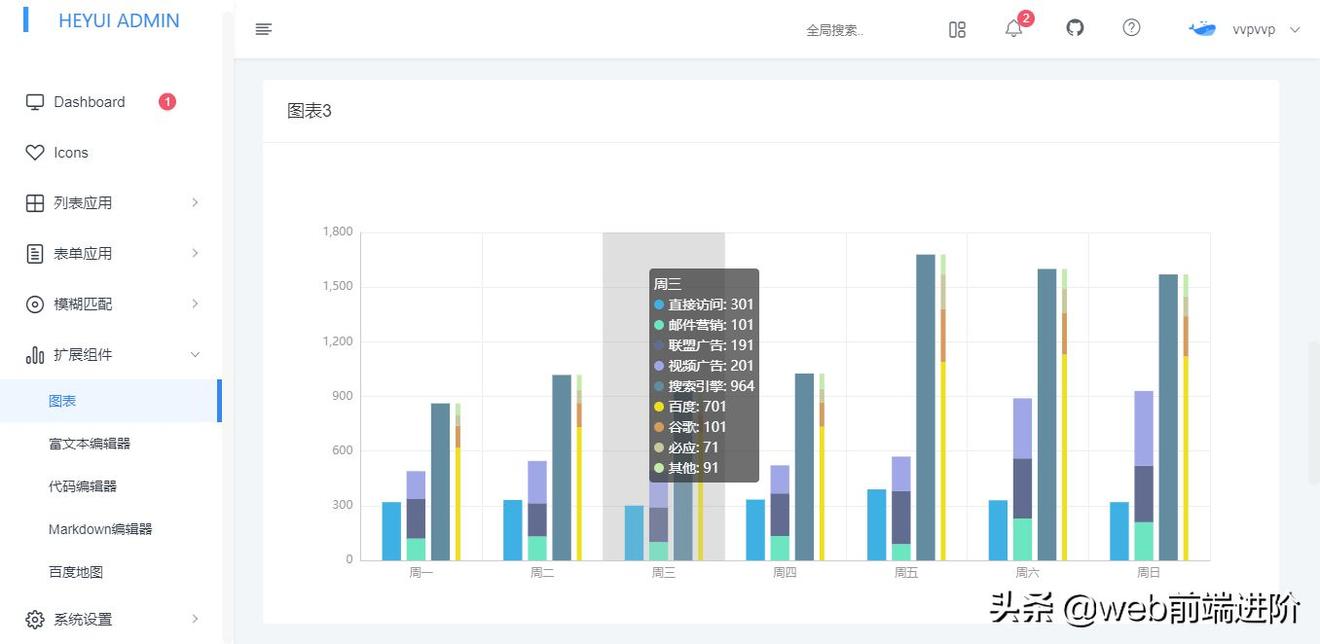Screen dimensions: 1320x644
Task: Click the GitHub icon in the header
Action: pyautogui.click(x=1074, y=28)
